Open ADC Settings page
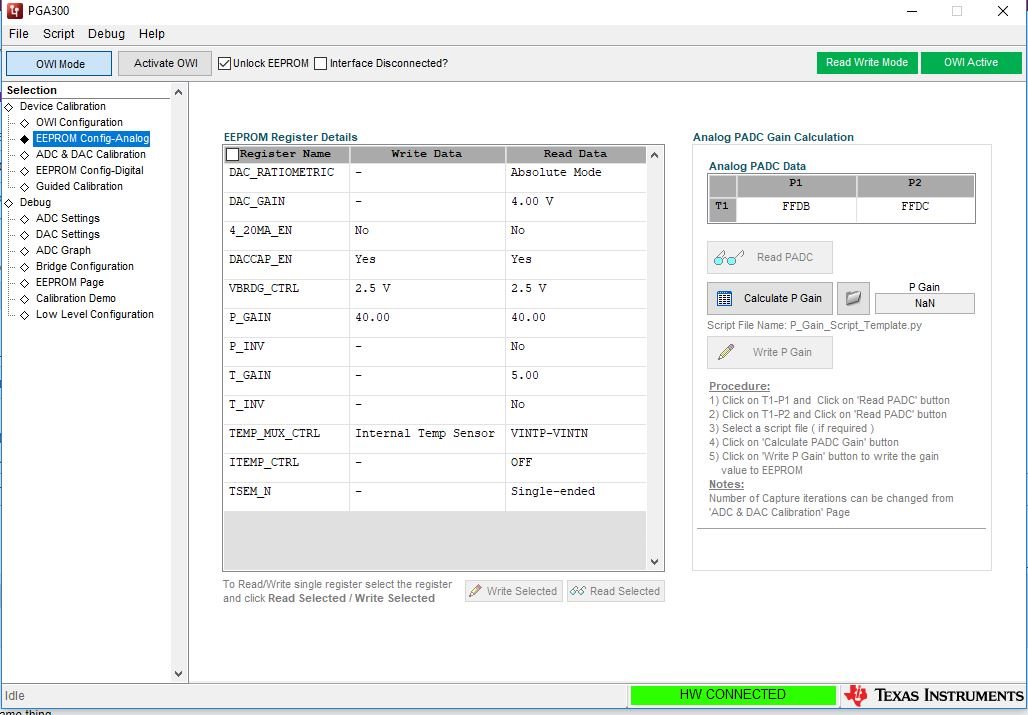Screen dimensions: 1028x715 point(68,219)
